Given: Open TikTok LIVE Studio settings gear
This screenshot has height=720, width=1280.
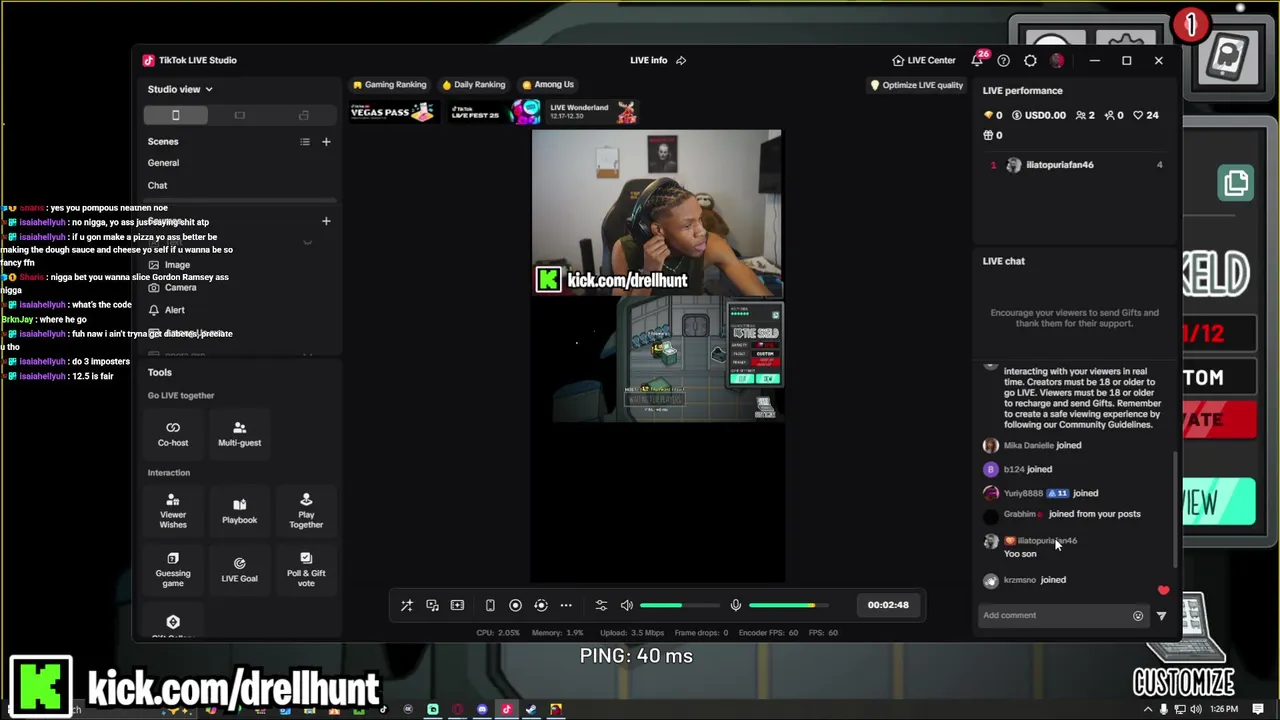Looking at the screenshot, I should pyautogui.click(x=1030, y=60).
